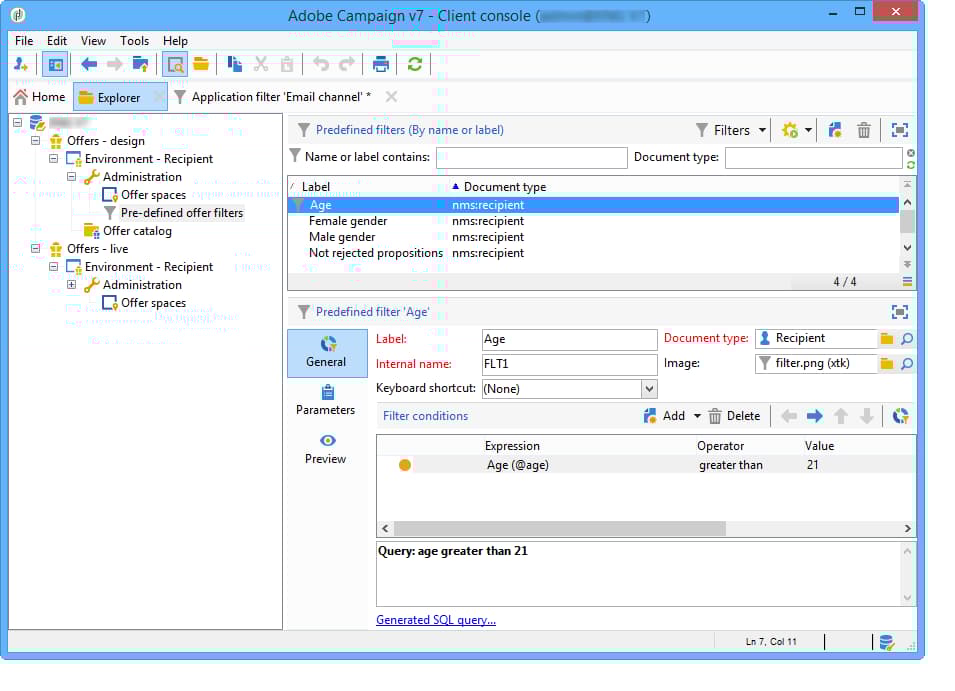Click the Name or label contains field

[530, 157]
